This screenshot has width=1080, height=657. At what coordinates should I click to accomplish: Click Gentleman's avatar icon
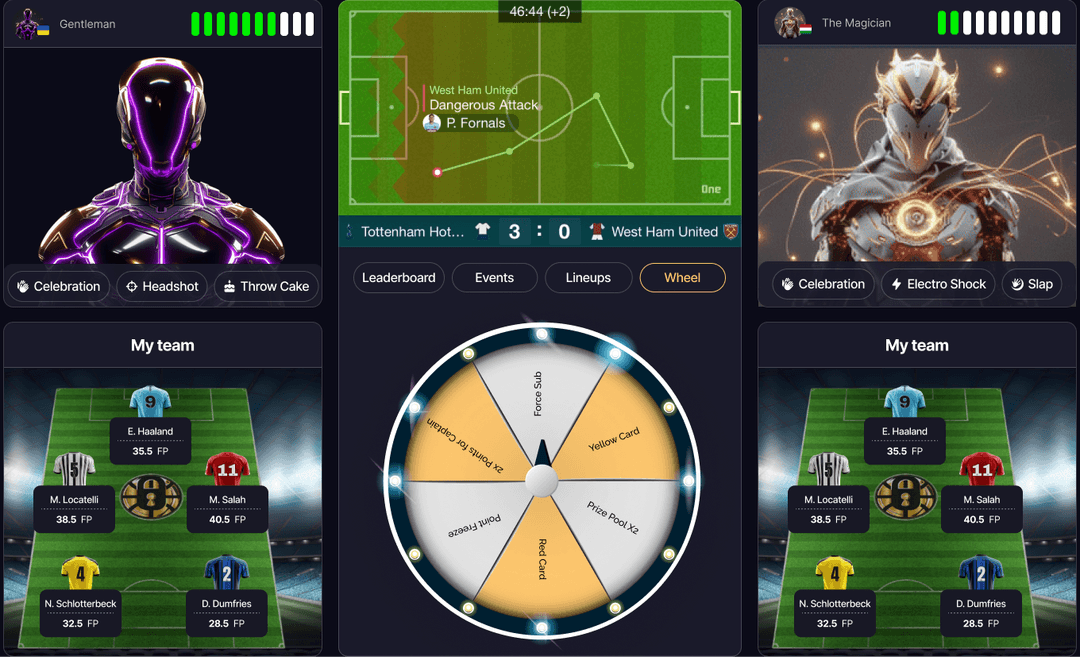(x=28, y=23)
